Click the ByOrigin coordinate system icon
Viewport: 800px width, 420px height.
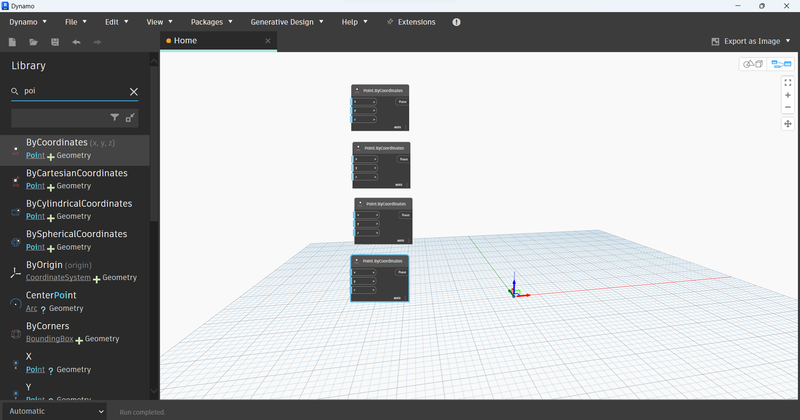click(15, 273)
